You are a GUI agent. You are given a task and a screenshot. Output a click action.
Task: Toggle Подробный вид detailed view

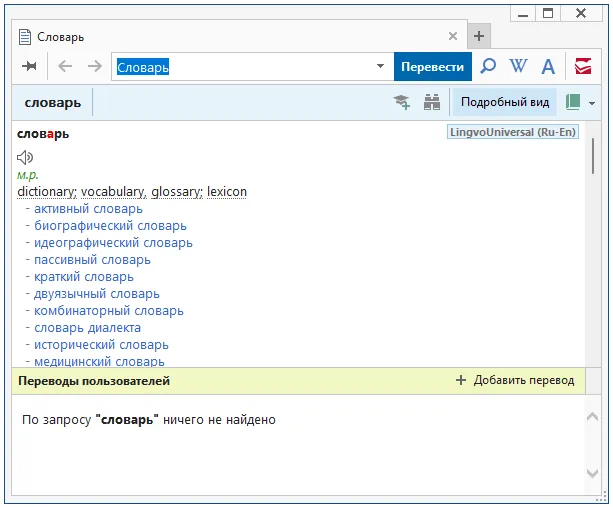point(505,102)
